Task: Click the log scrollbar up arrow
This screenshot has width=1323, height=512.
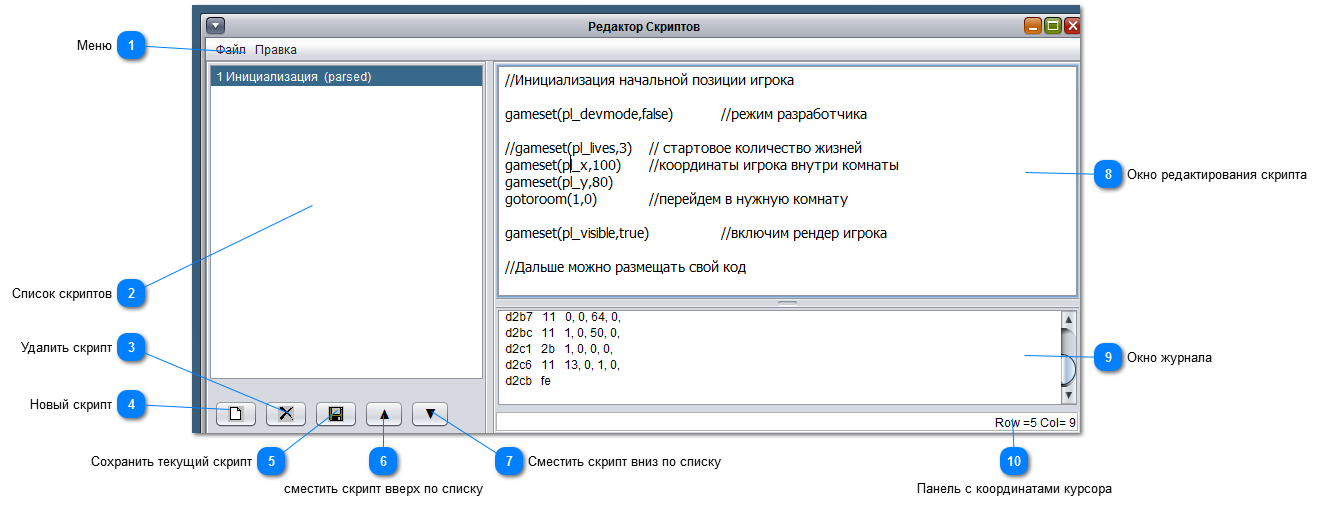Action: tap(1067, 320)
